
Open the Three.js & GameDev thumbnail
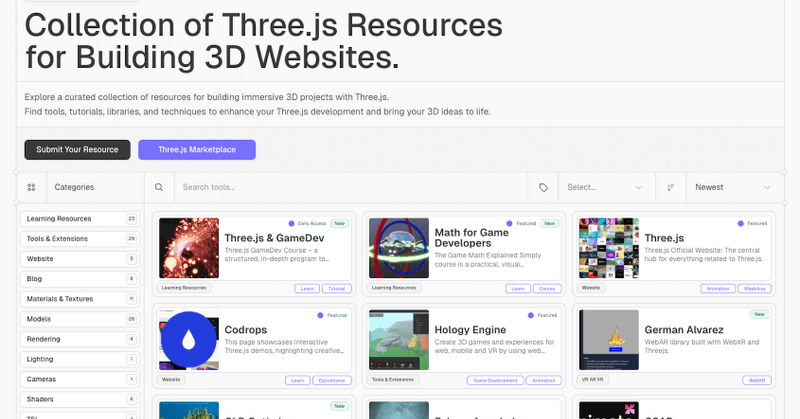coord(189,248)
